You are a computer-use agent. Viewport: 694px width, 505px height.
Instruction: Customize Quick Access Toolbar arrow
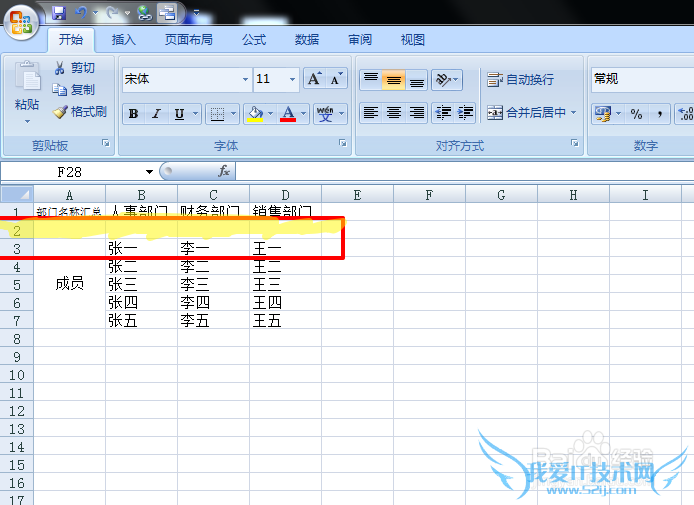pos(196,13)
